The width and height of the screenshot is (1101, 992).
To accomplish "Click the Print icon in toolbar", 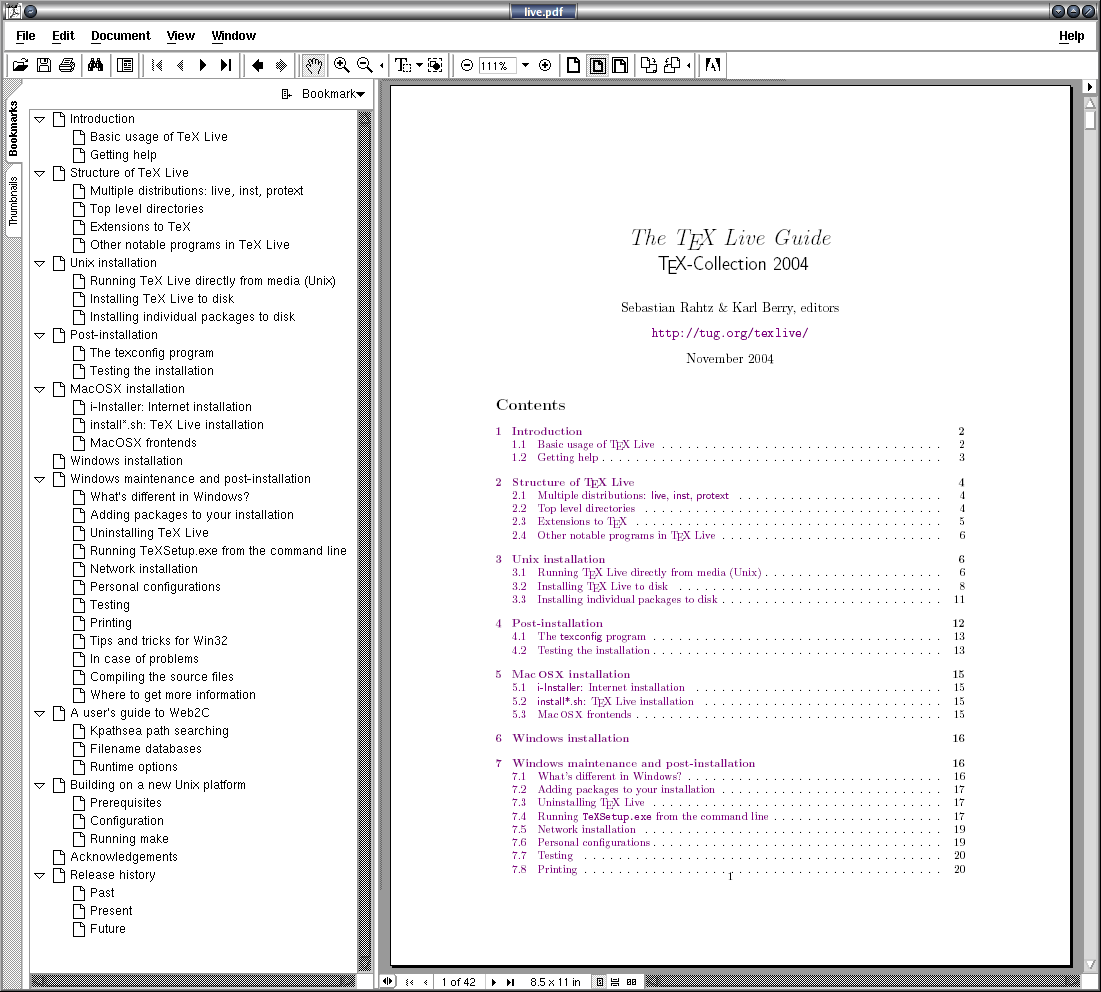I will coord(67,66).
